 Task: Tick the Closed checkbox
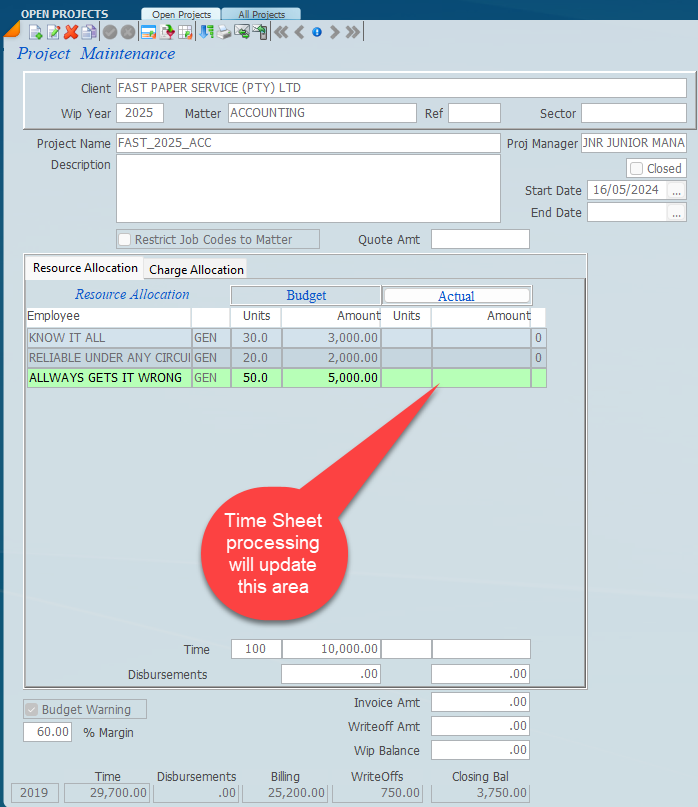637,169
